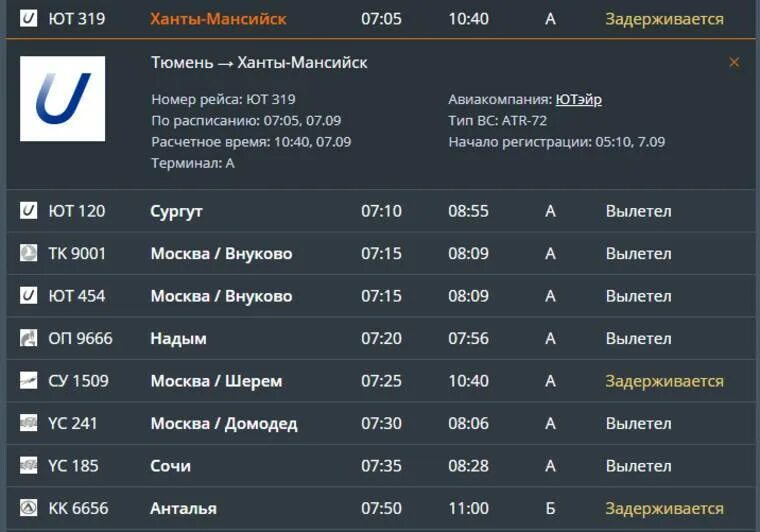760x532 pixels.
Task: Collapse the Ханты-Мансийск flight row
Action: click(x=380, y=19)
